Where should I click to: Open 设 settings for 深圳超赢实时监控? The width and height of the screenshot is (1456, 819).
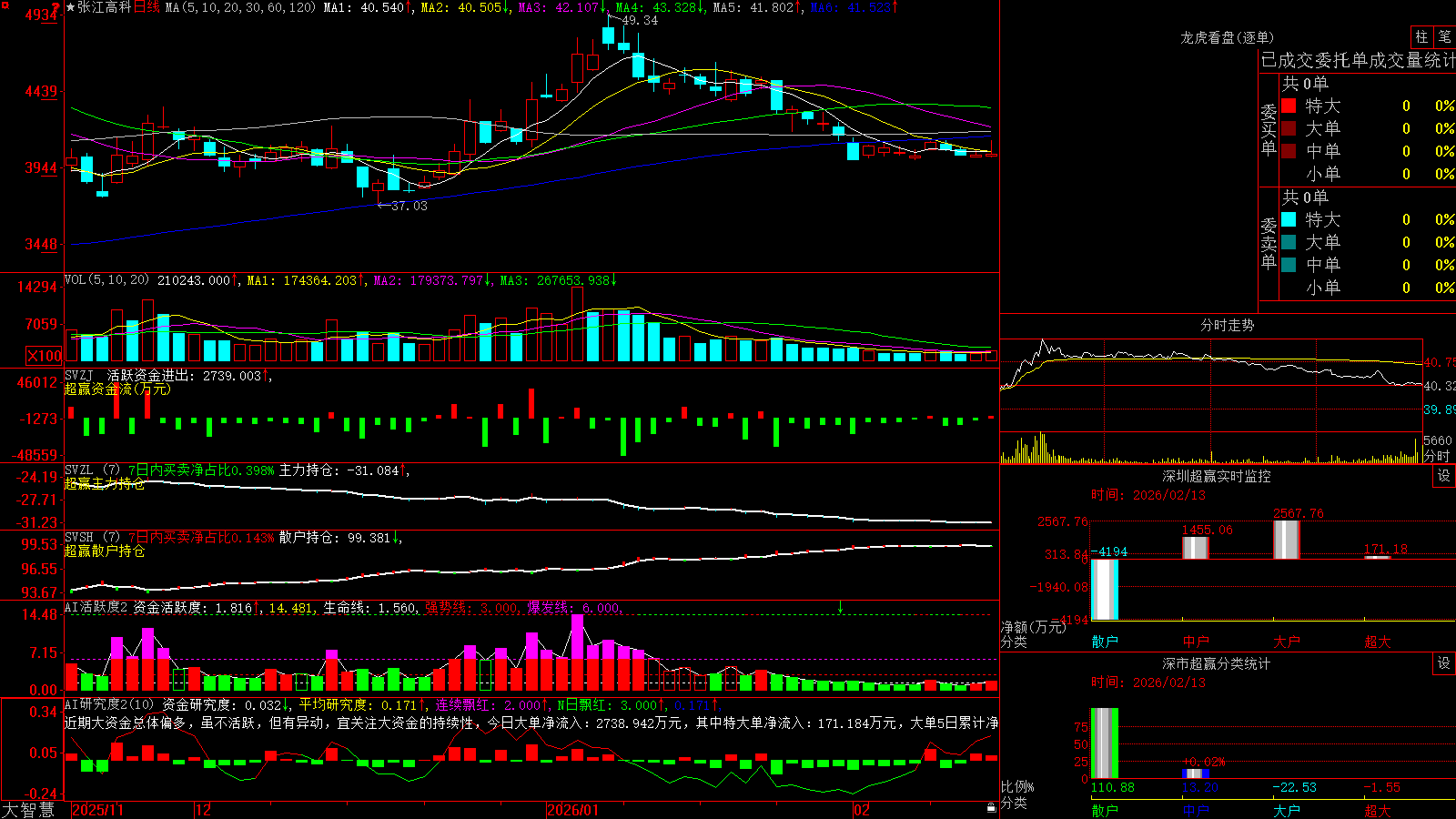tap(1444, 476)
